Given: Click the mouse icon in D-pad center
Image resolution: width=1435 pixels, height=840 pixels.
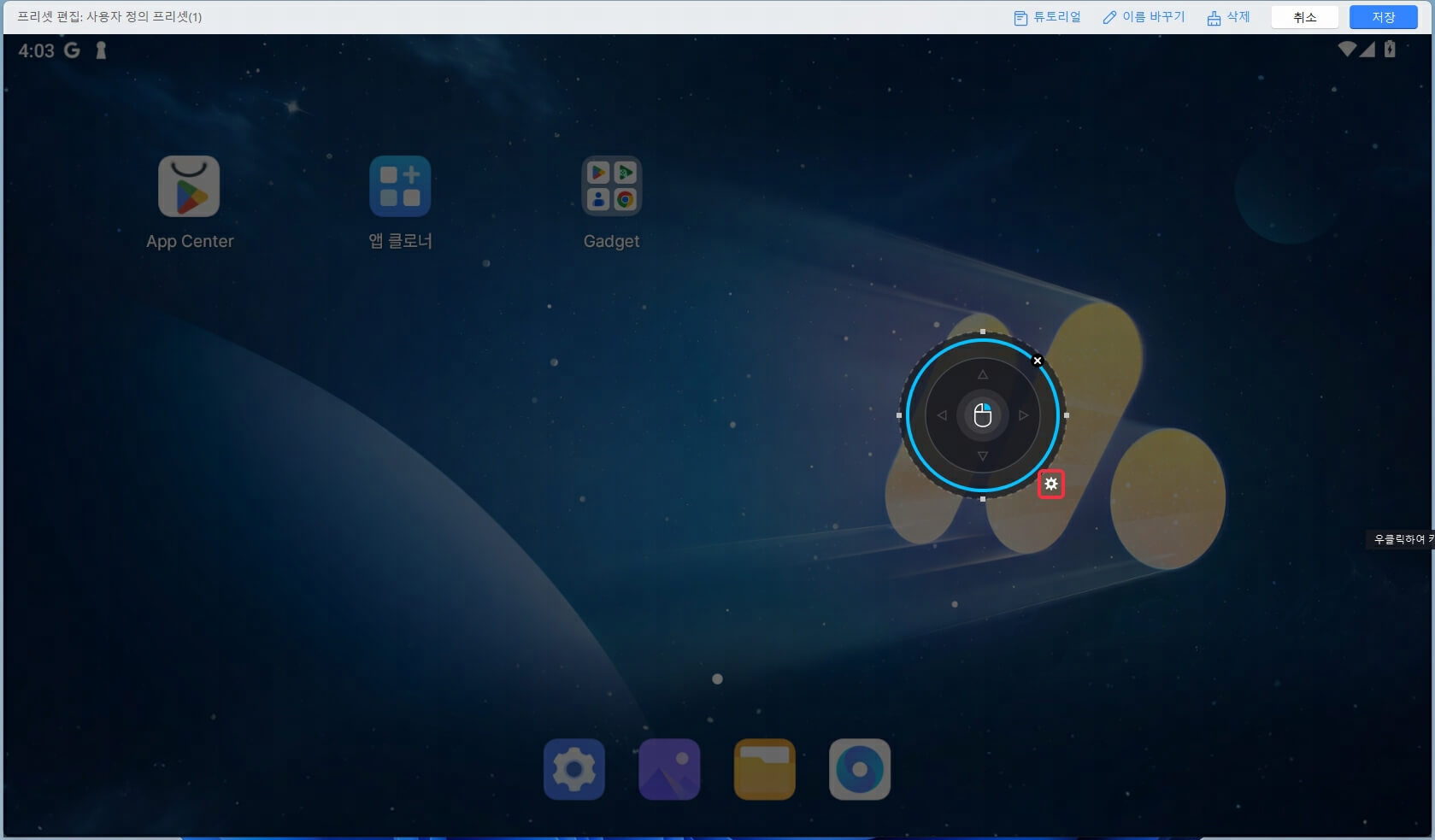Looking at the screenshot, I should (983, 415).
